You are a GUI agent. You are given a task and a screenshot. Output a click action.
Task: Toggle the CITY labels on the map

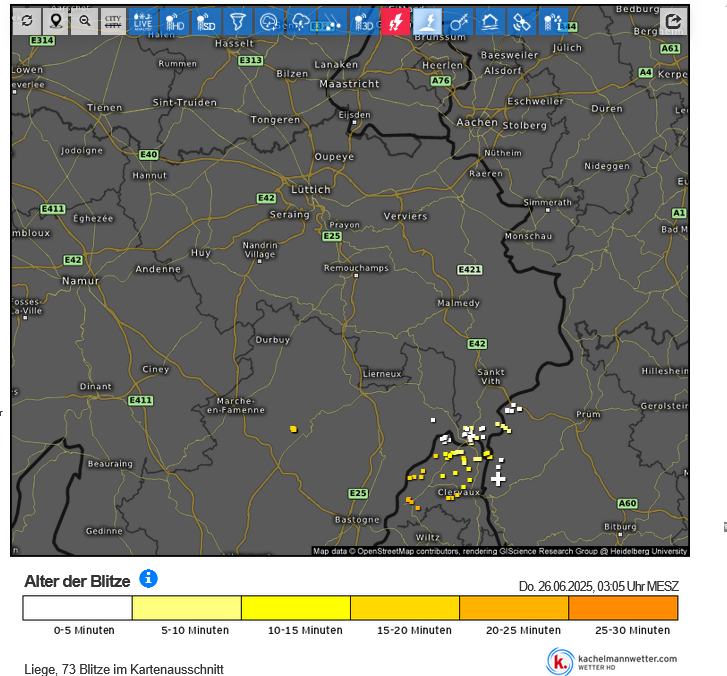click(114, 21)
